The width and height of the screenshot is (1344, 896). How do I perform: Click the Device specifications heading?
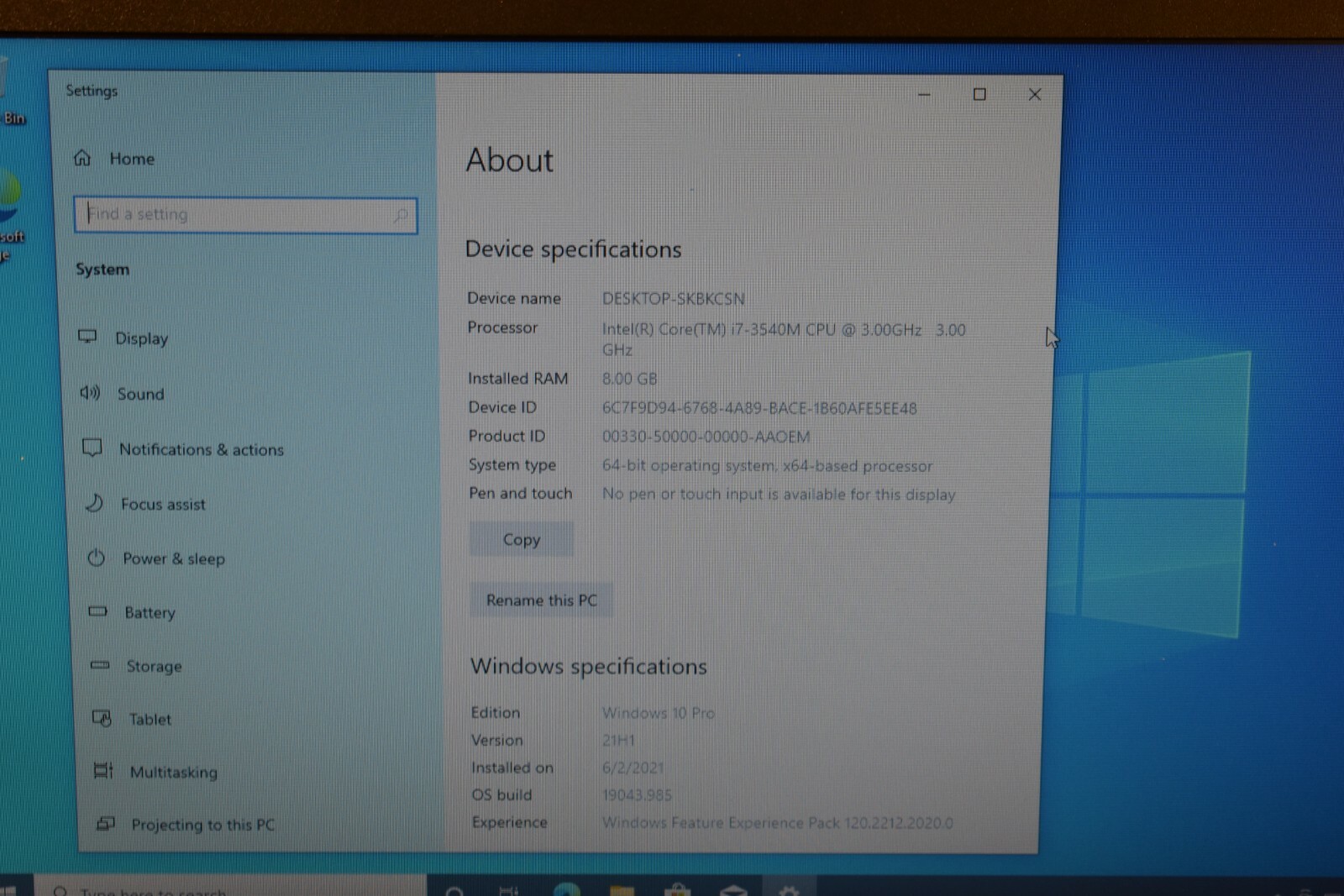click(574, 249)
